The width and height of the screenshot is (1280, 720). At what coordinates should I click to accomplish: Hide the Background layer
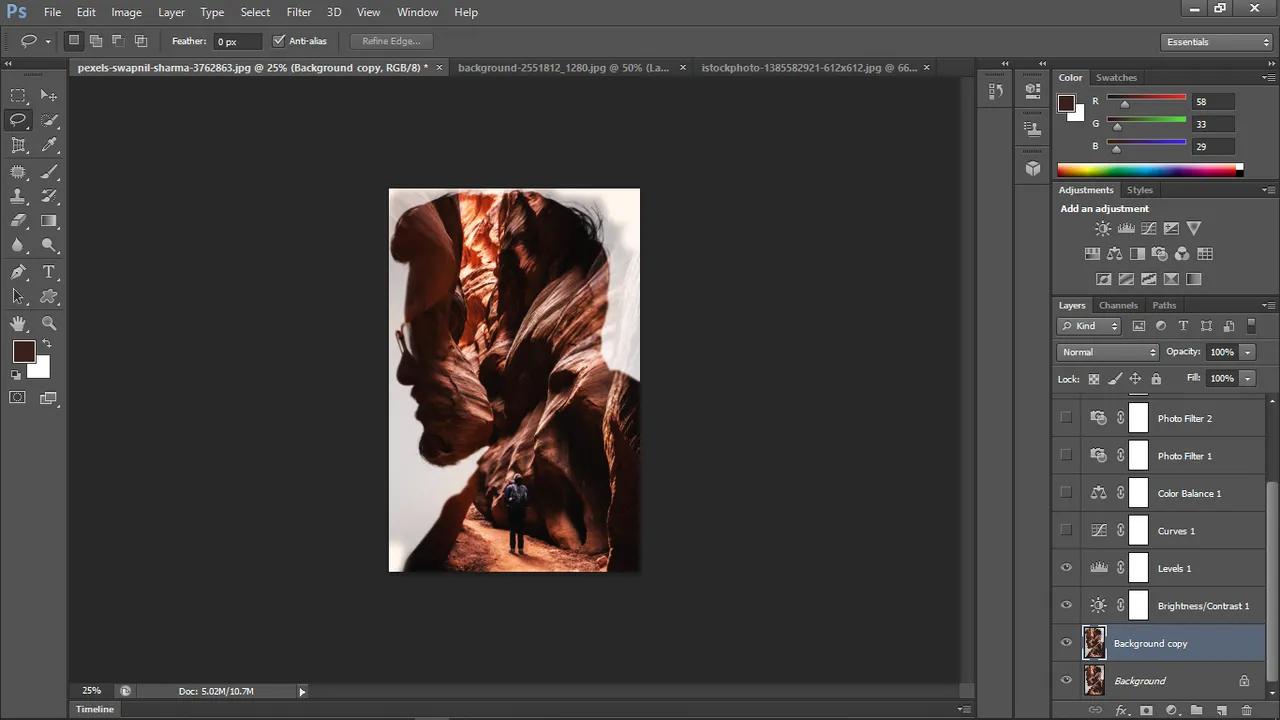click(1066, 681)
